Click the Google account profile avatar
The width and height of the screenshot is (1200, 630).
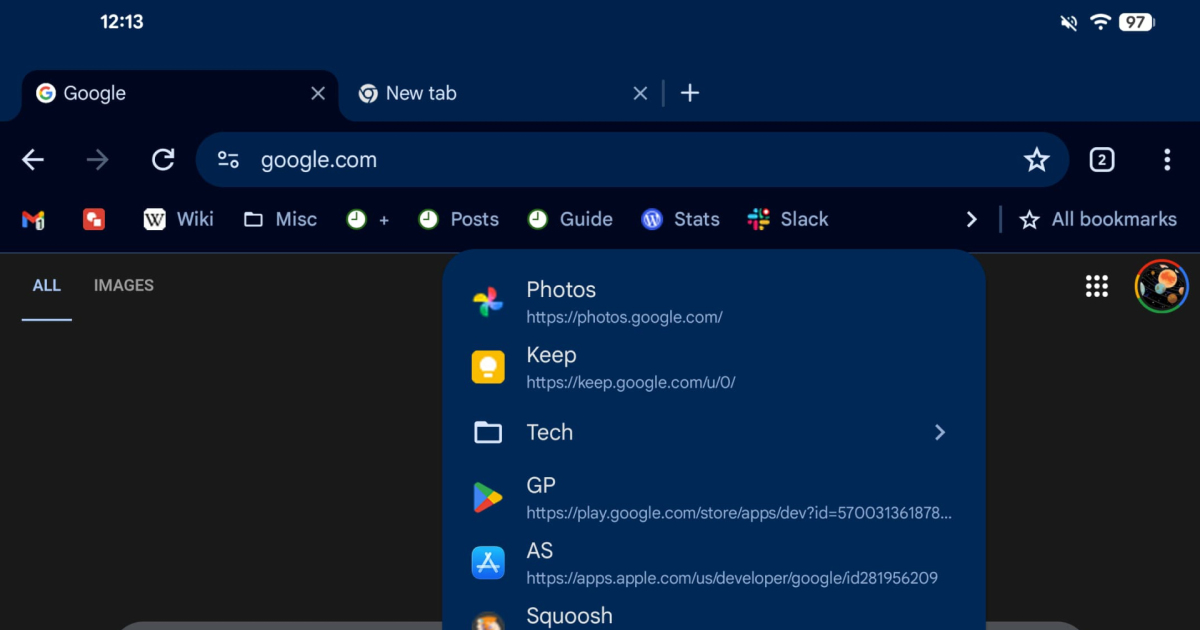(x=1161, y=287)
